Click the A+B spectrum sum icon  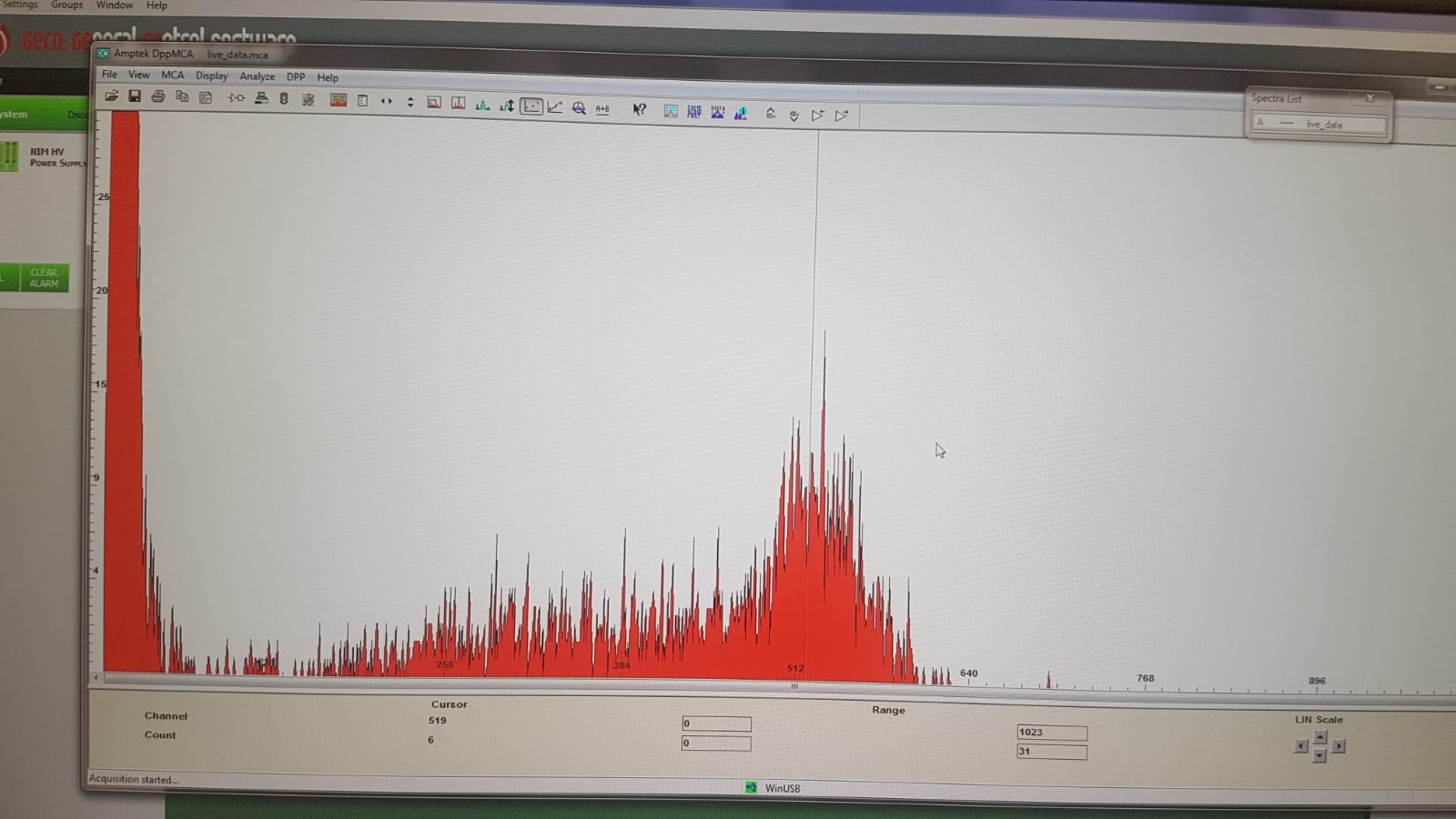pyautogui.click(x=602, y=109)
